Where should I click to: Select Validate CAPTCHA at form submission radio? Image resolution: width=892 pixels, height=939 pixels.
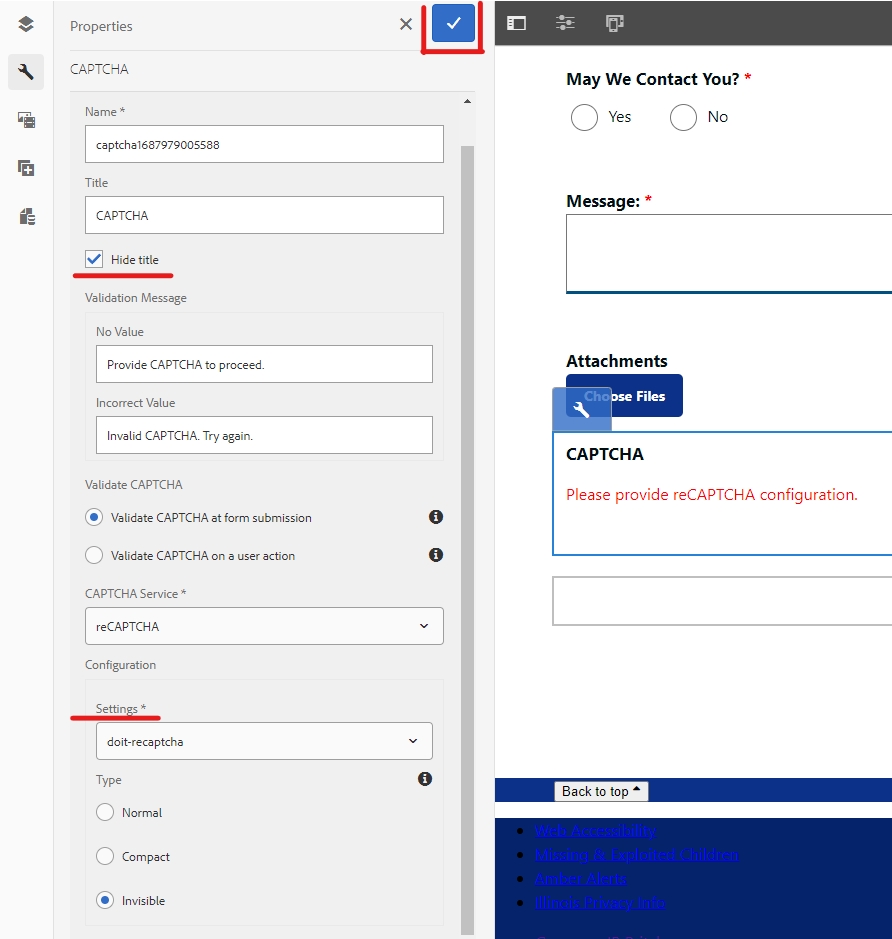coord(94,517)
